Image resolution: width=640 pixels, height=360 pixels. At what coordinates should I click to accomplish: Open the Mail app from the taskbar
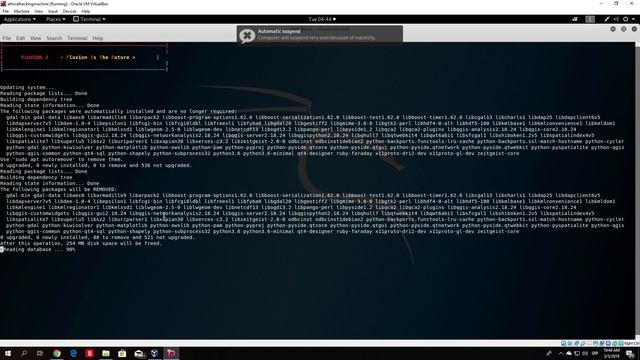point(139,353)
